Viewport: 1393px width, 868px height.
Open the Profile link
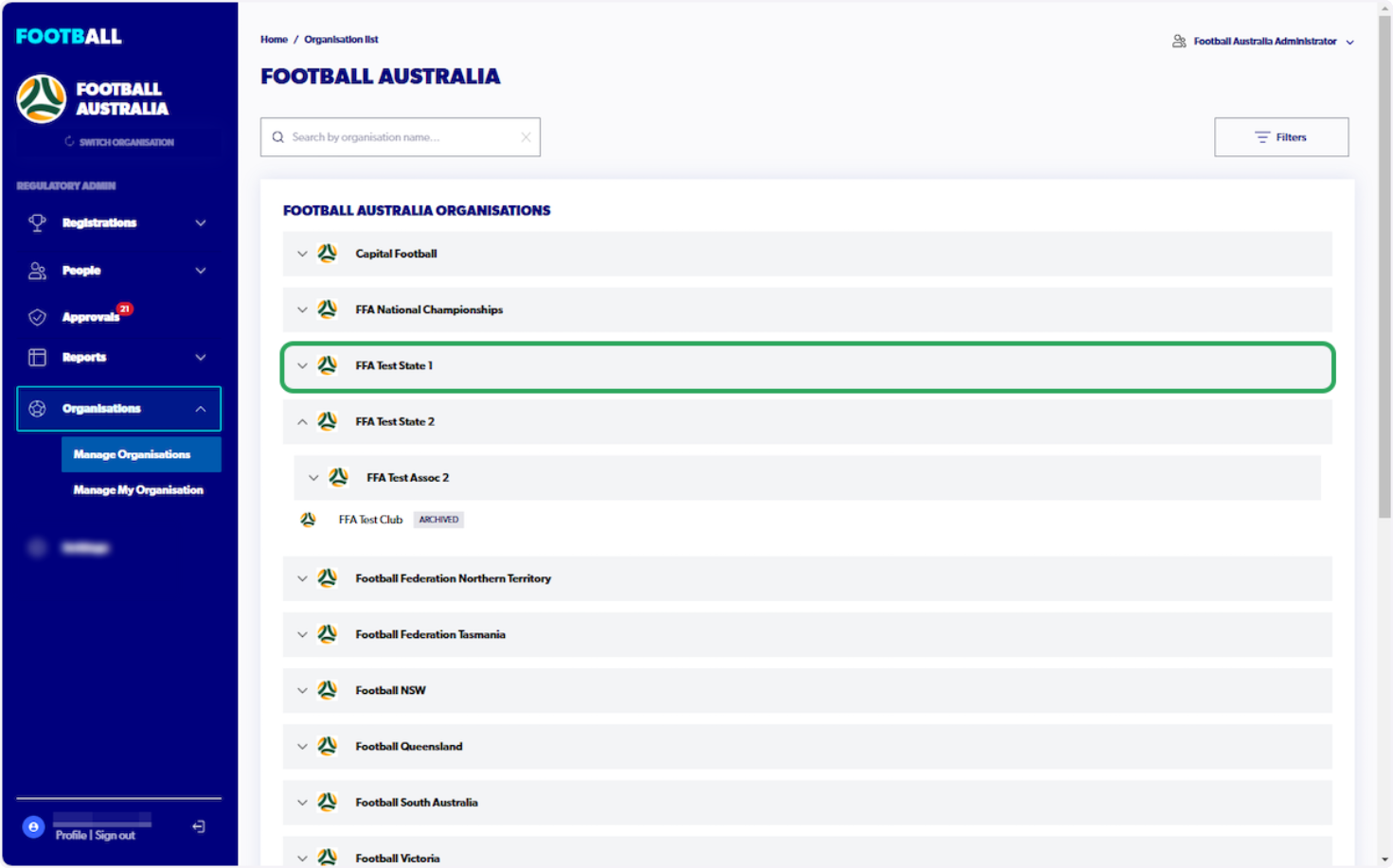71,836
